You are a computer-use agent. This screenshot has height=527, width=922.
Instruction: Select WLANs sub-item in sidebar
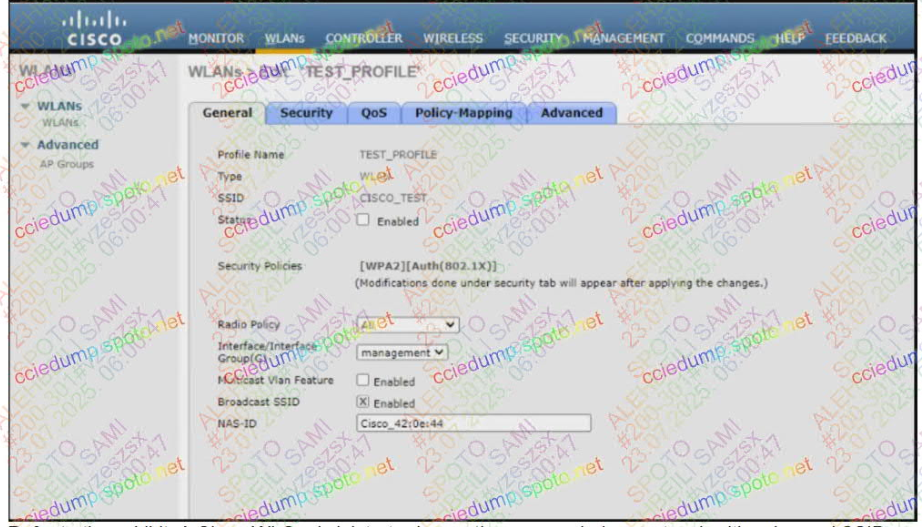point(60,122)
